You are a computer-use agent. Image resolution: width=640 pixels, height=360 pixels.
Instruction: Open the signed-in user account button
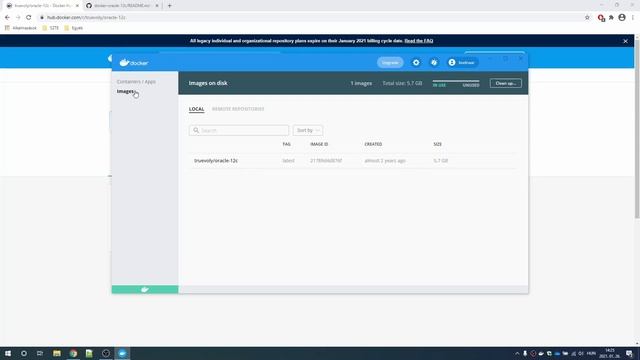tap(462, 62)
